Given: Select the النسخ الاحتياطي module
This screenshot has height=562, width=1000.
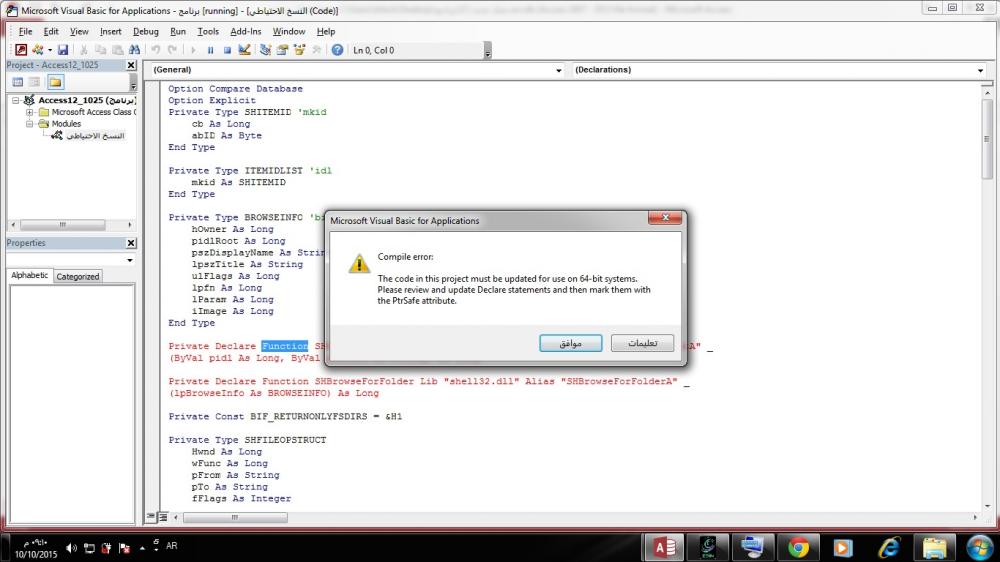Looking at the screenshot, I should pyautogui.click(x=95, y=136).
